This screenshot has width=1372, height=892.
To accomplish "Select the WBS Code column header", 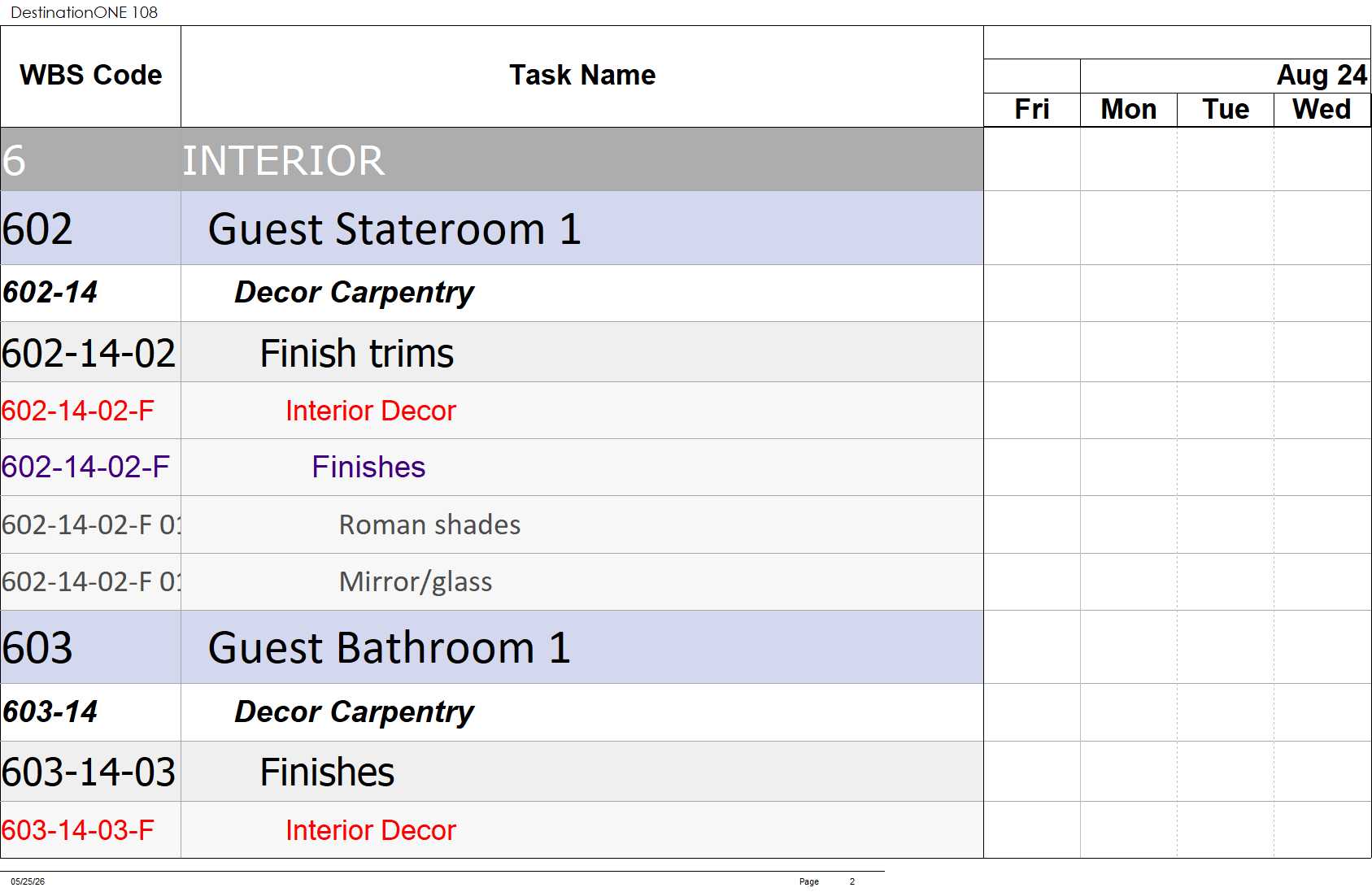I will (90, 76).
